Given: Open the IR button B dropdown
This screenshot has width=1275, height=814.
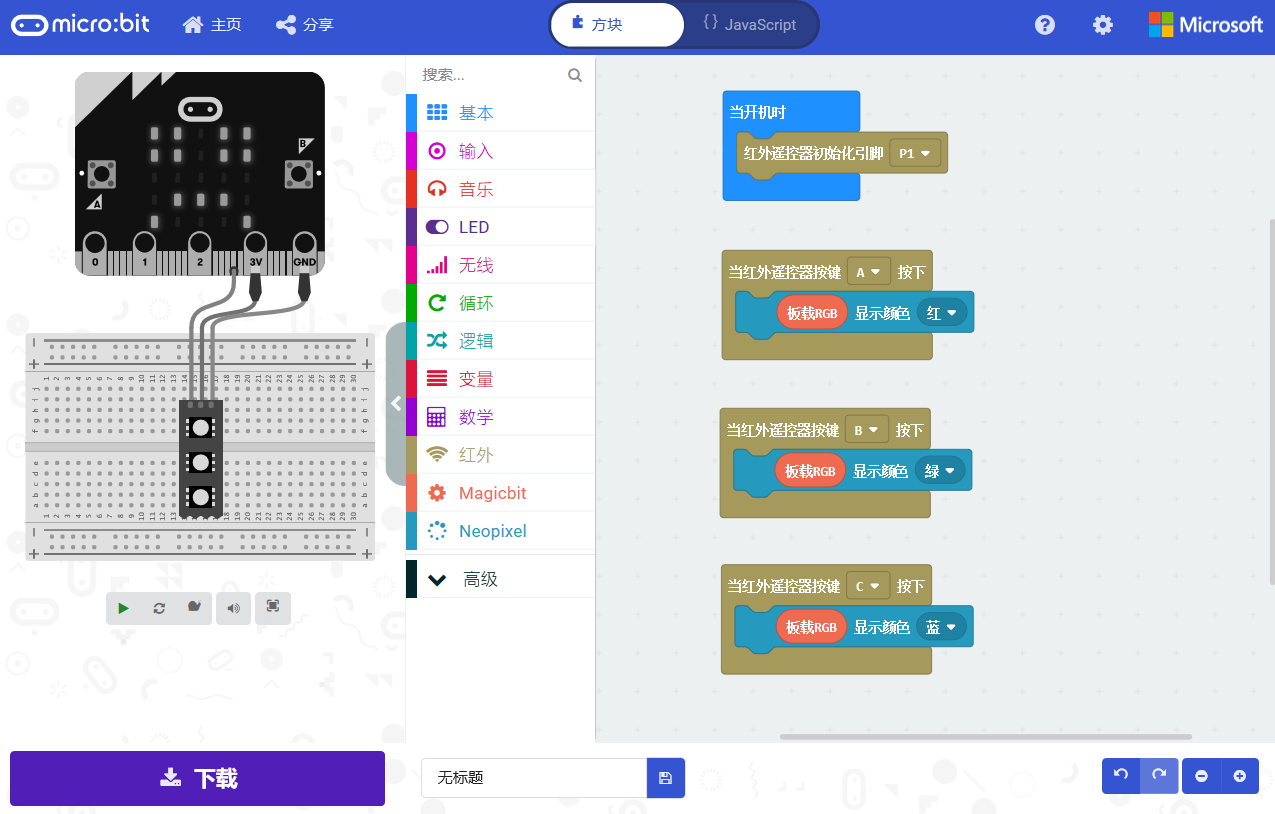Looking at the screenshot, I should [x=866, y=430].
